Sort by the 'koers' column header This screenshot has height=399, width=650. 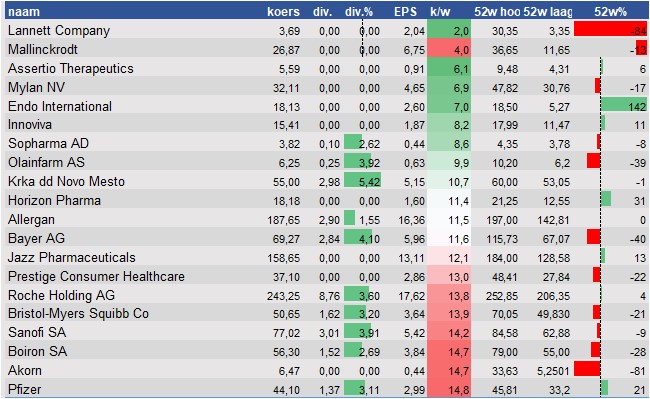pos(283,12)
